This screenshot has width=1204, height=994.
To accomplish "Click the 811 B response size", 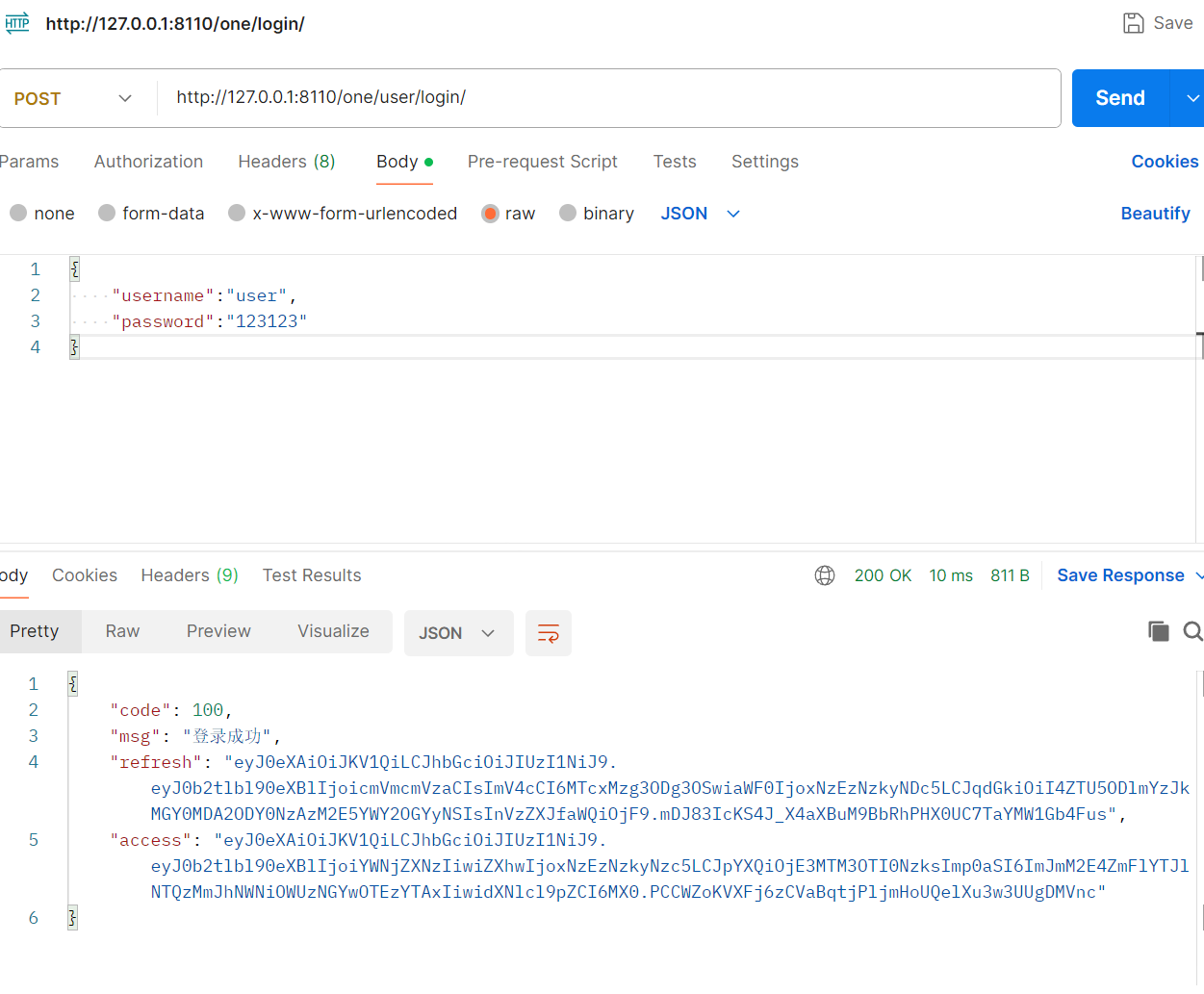I will click(1010, 575).
